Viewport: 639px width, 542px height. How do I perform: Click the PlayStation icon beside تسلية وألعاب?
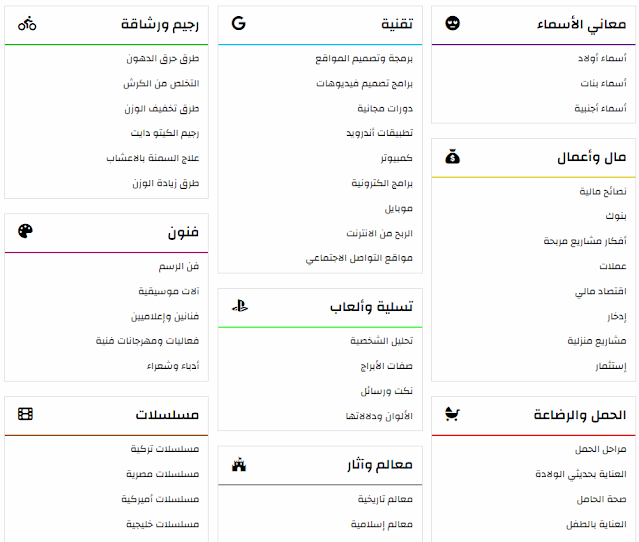coord(240,306)
